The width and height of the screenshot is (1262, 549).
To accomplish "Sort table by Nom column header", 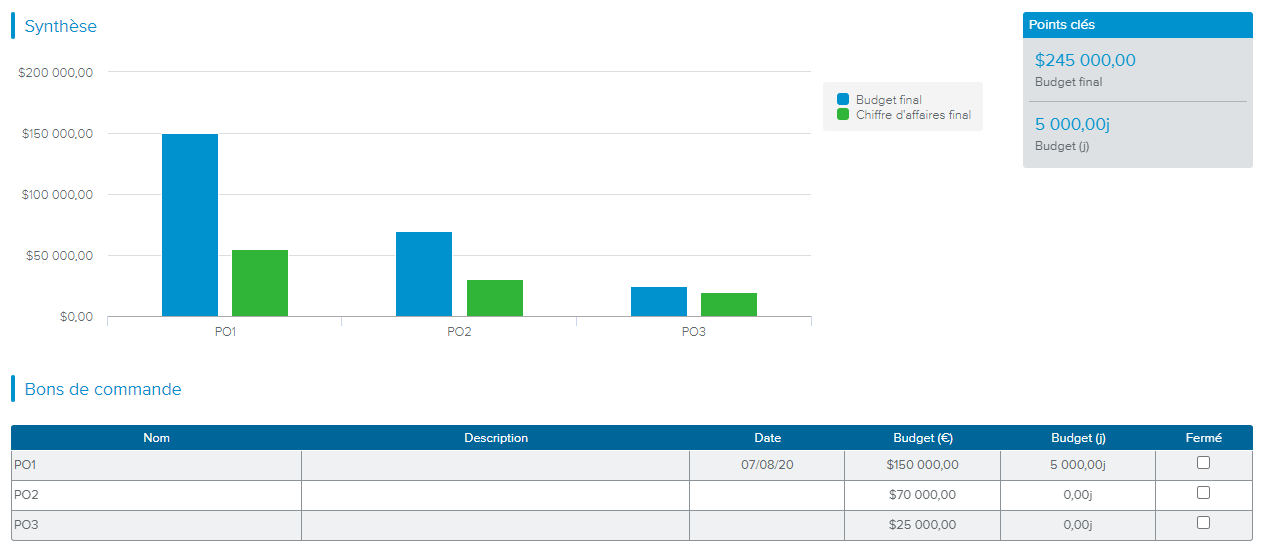I will click(x=156, y=438).
